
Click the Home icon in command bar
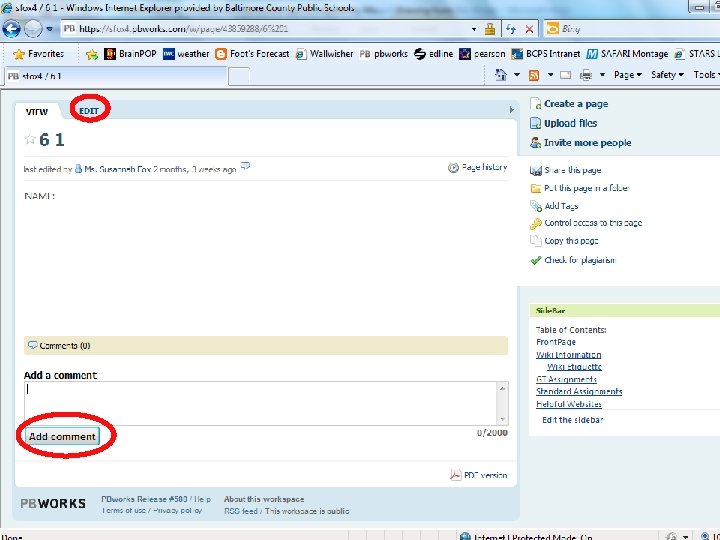tap(501, 75)
